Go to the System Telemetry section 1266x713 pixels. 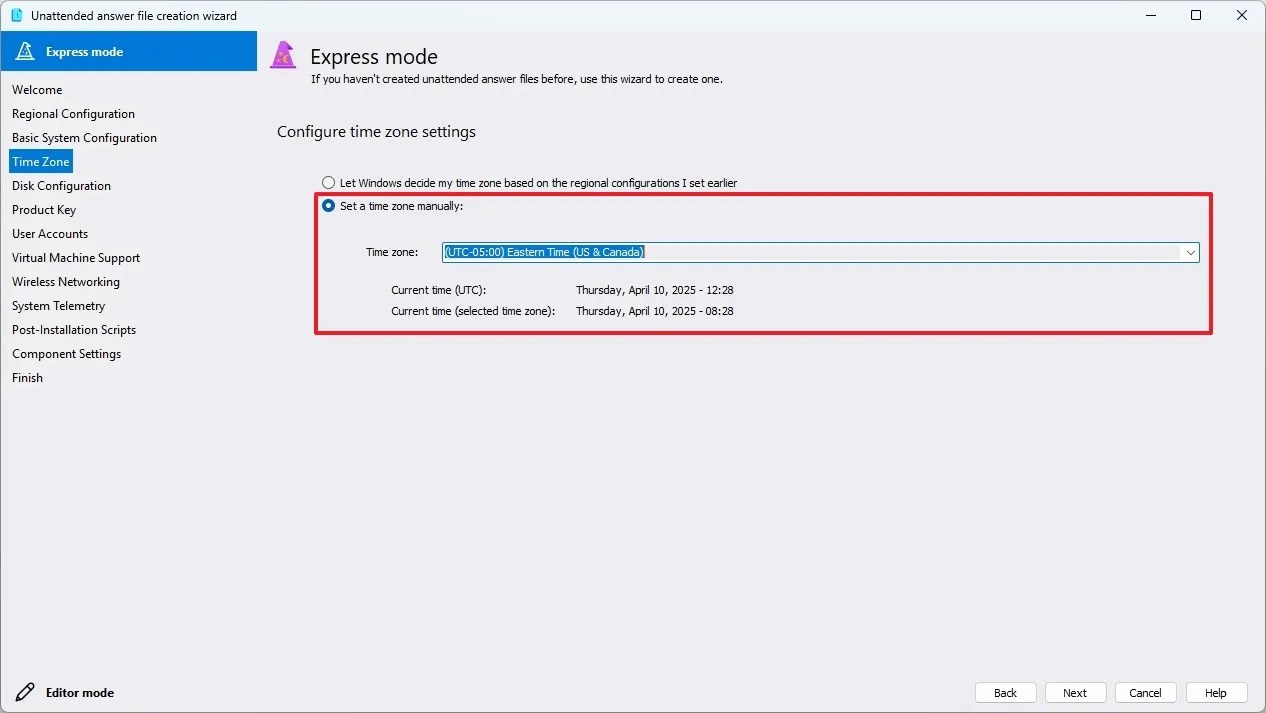pyautogui.click(x=59, y=305)
